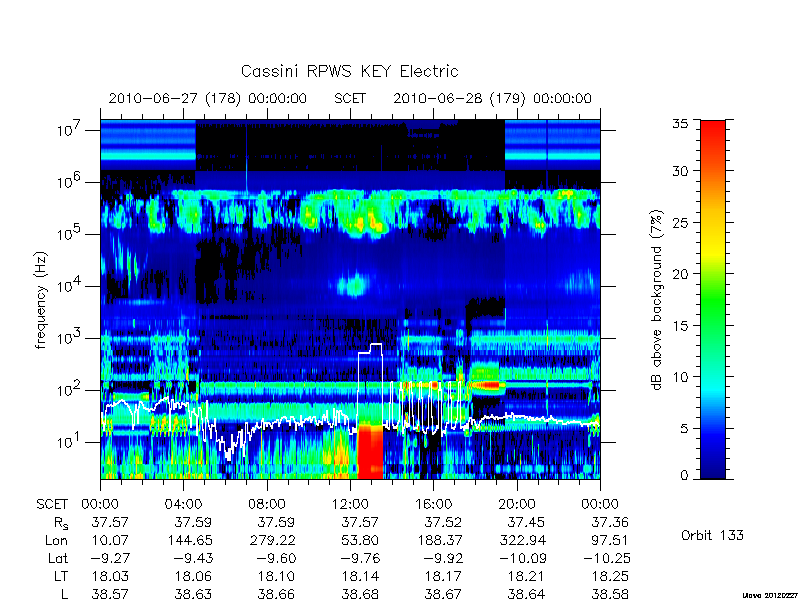Click the Lat row label
The width and height of the screenshot is (800, 600).
[58, 559]
